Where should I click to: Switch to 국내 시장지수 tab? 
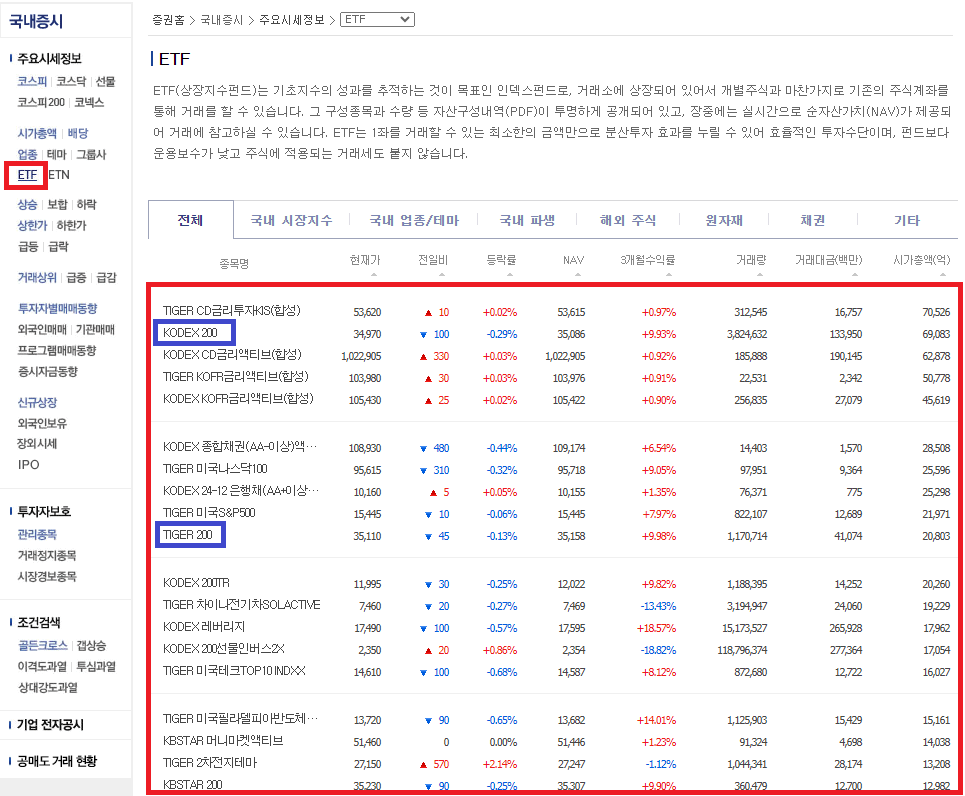pos(291,220)
